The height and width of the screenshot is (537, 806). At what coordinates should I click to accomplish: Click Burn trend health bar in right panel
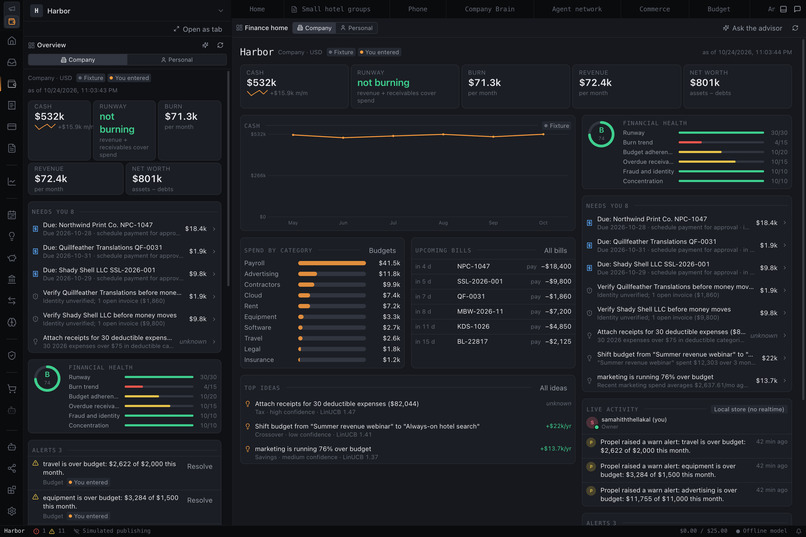pyautogui.click(x=721, y=142)
